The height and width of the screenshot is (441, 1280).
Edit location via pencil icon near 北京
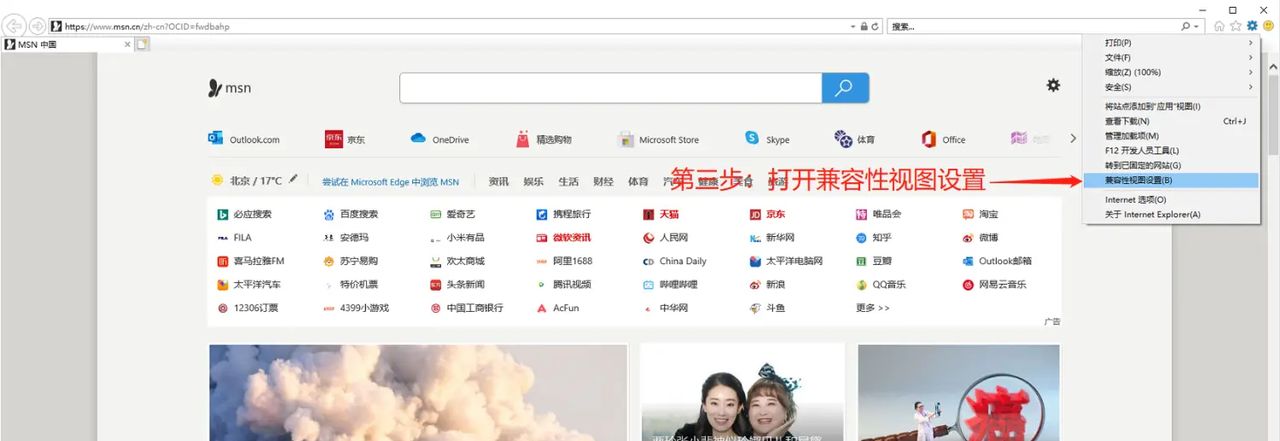pos(293,180)
